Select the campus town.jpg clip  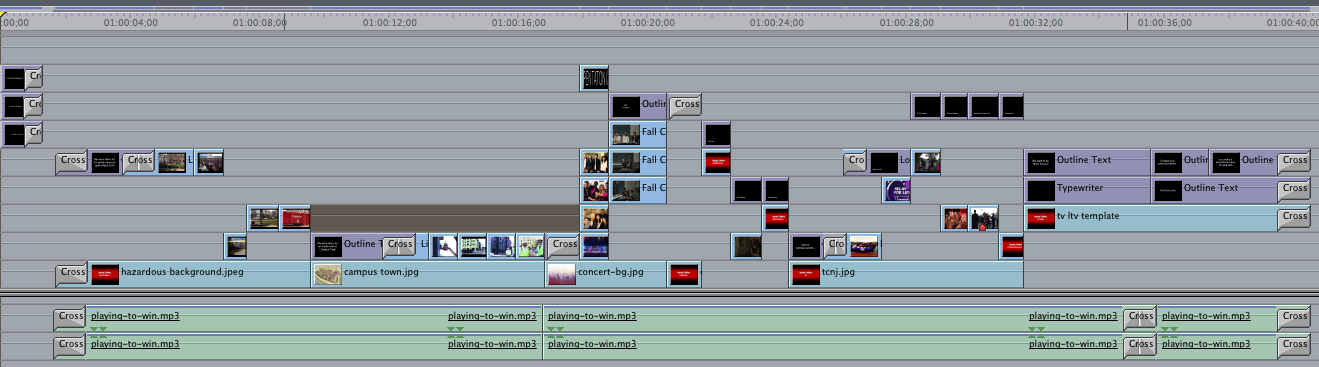[427, 274]
